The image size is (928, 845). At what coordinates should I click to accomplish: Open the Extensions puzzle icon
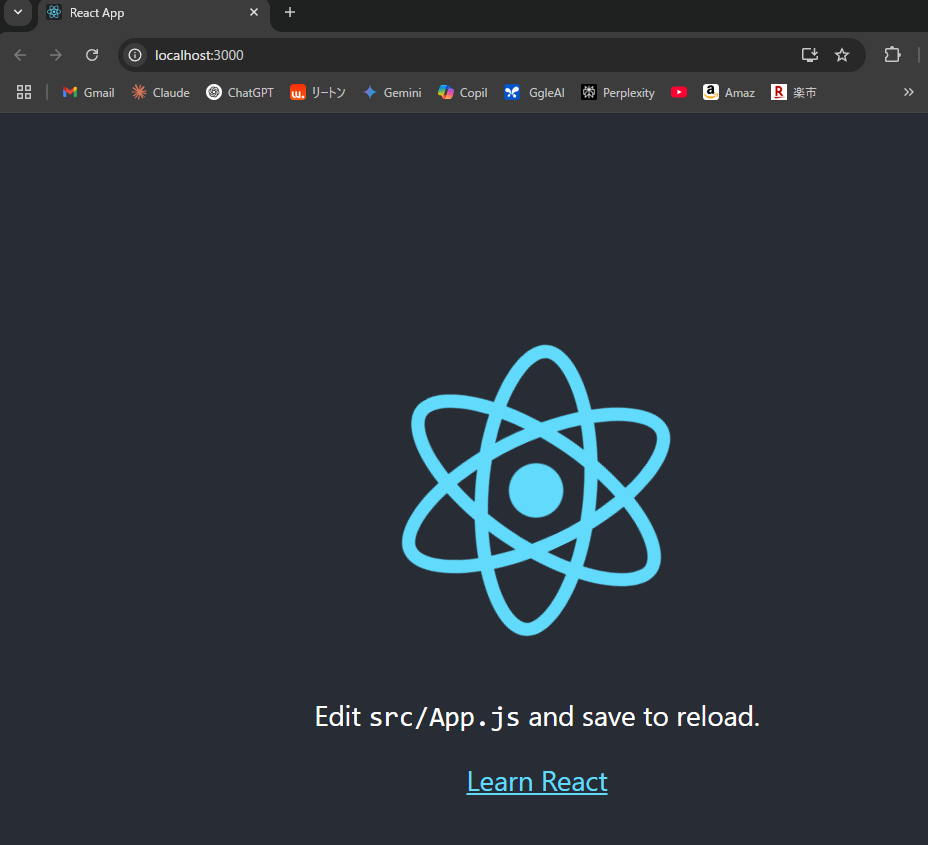(892, 55)
